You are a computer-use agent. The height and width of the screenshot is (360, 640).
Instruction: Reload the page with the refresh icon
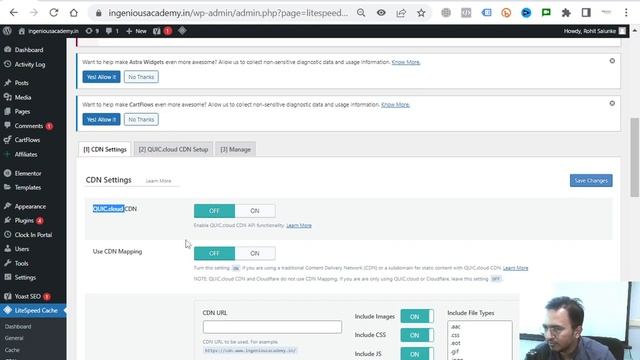click(53, 13)
